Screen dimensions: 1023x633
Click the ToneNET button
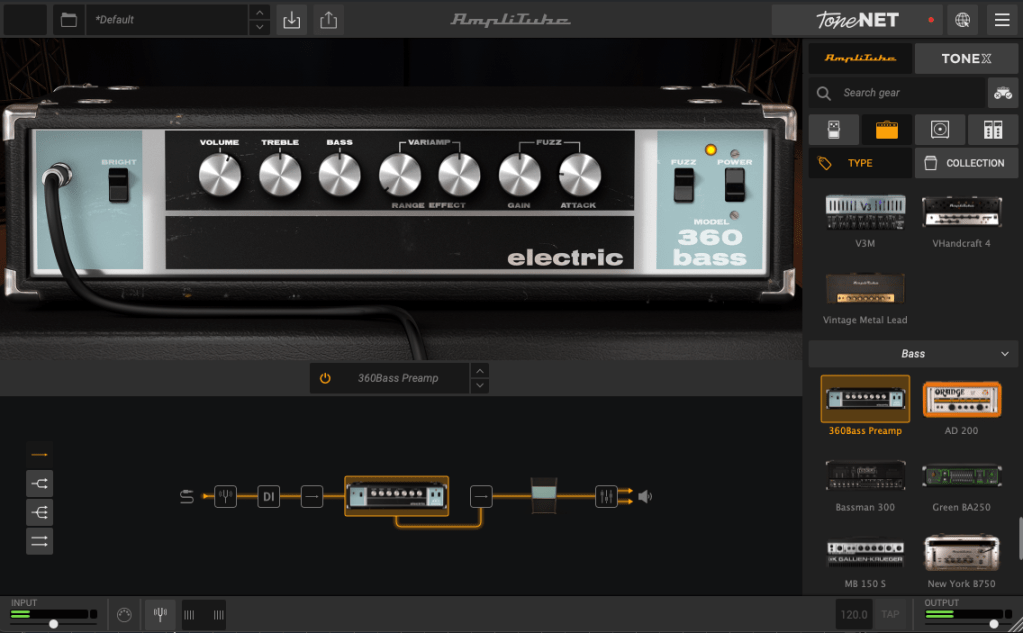coord(857,20)
